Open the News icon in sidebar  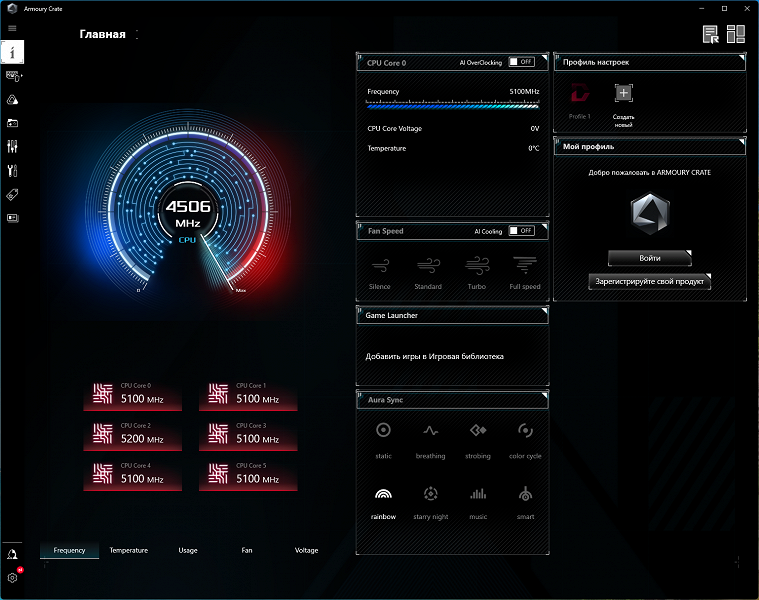point(13,218)
